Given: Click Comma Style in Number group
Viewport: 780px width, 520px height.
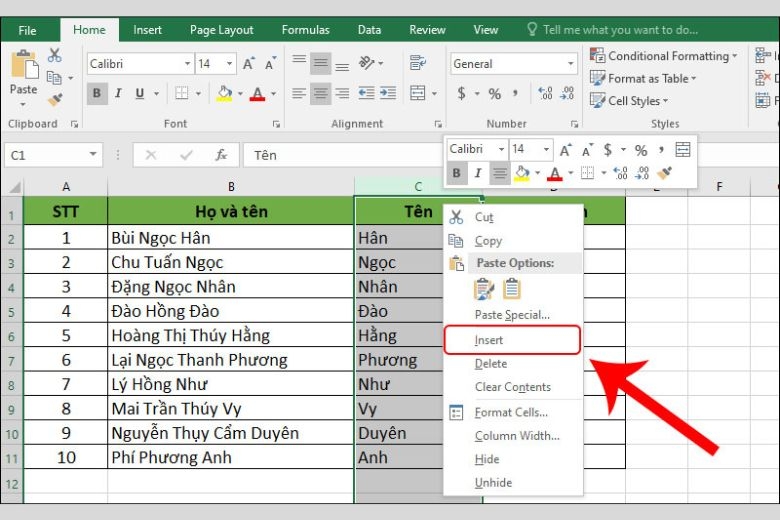Looking at the screenshot, I should coord(515,93).
